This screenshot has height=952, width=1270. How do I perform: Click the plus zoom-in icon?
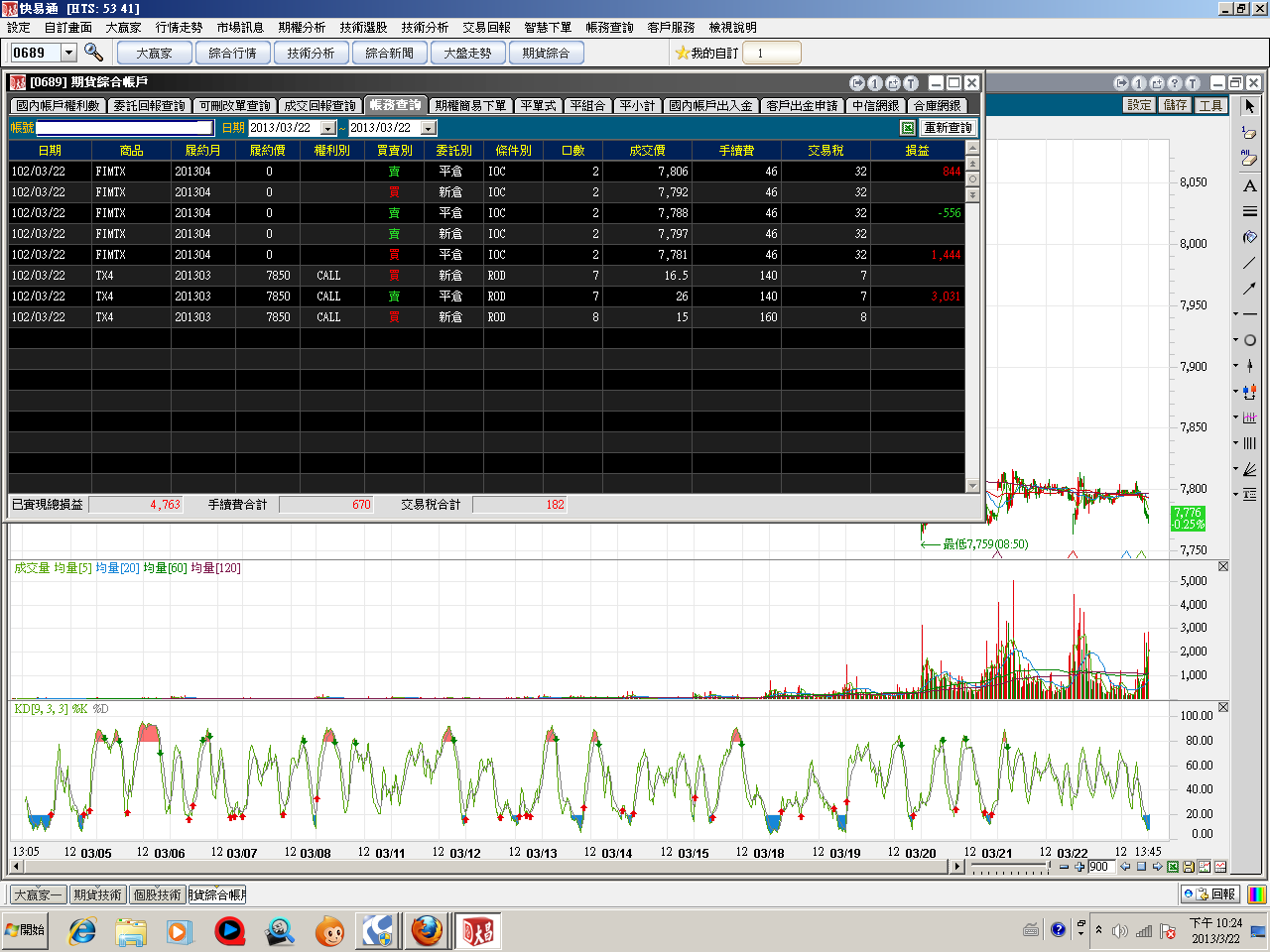point(1079,867)
